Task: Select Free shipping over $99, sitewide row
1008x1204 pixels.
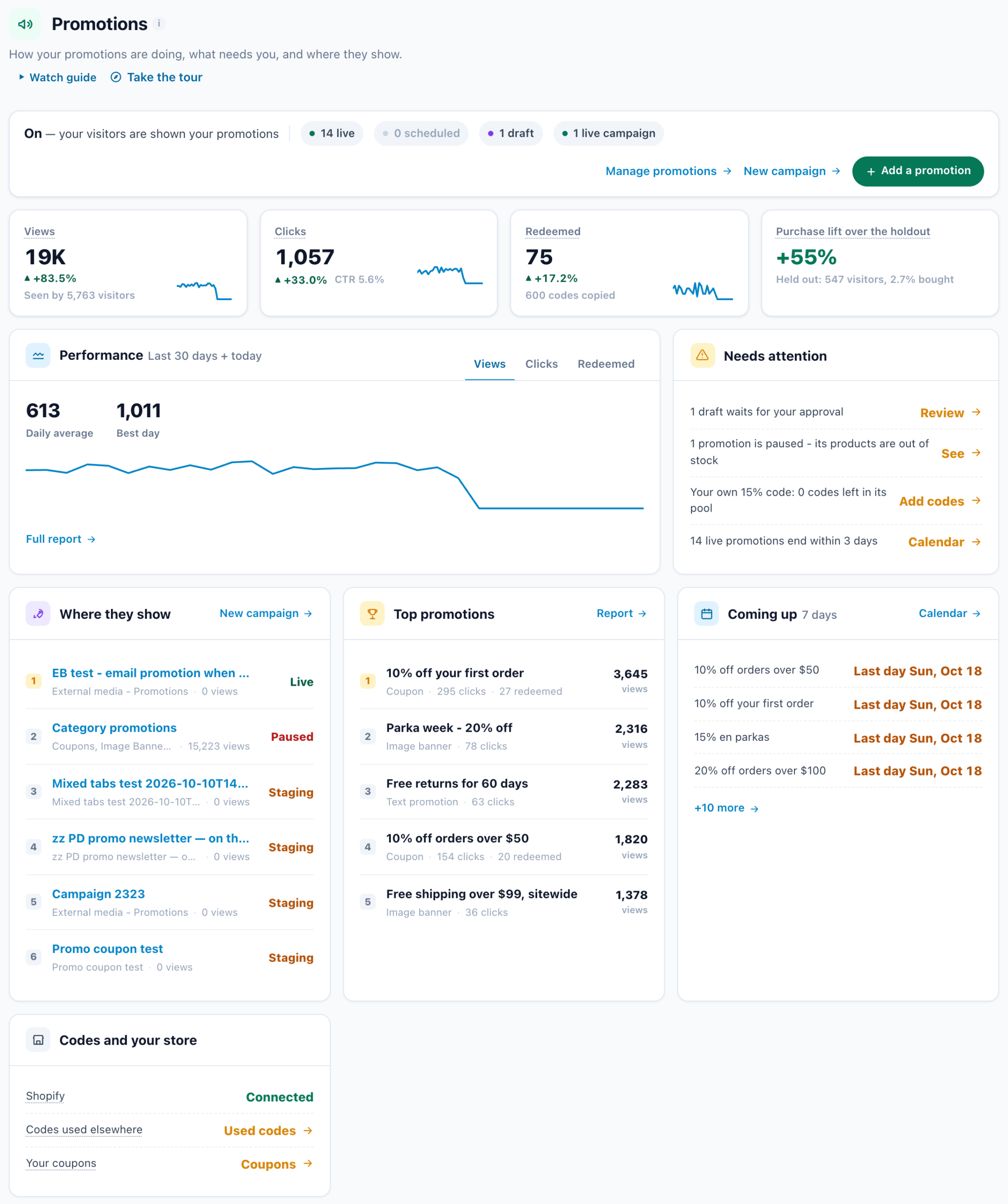Action: tap(503, 903)
